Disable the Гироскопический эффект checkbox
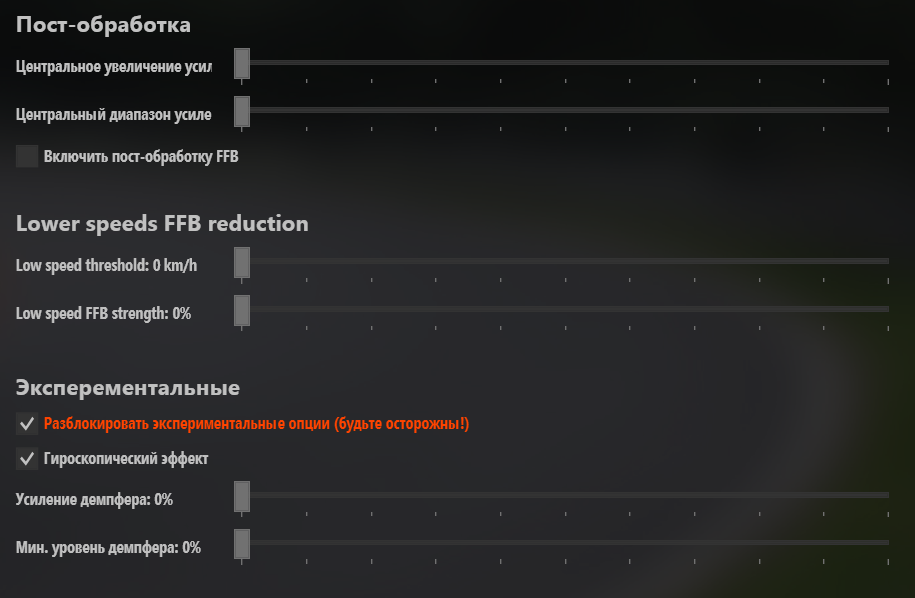915x598 pixels. pos(27,458)
